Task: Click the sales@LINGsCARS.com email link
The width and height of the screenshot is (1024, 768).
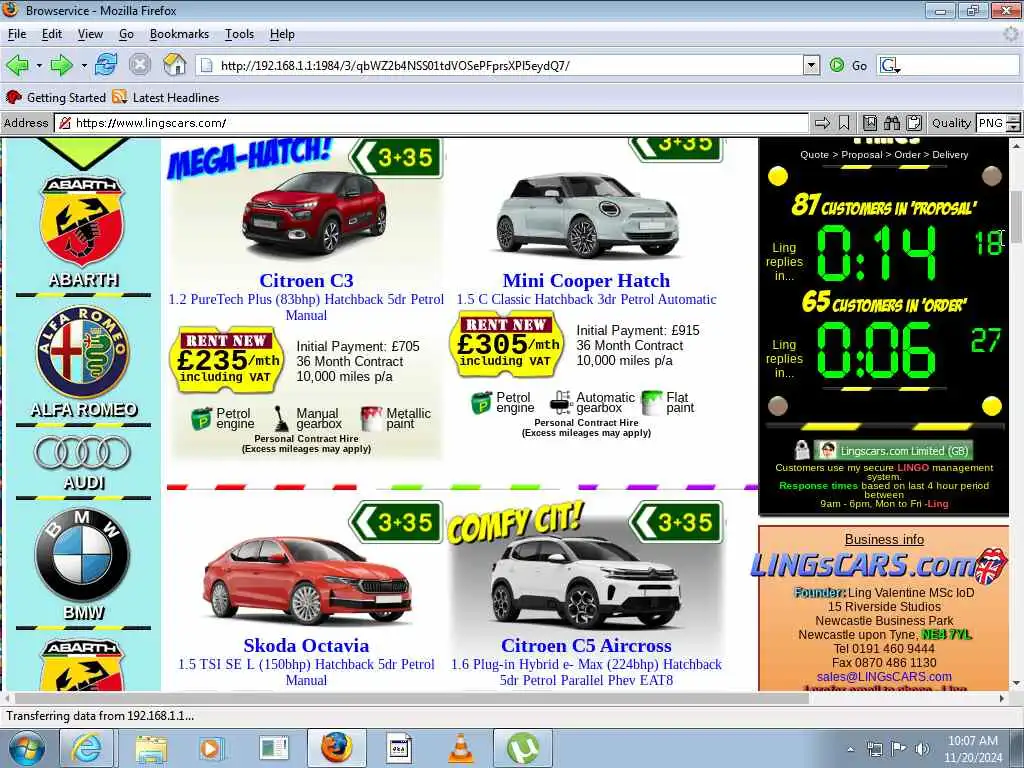Action: tap(884, 677)
